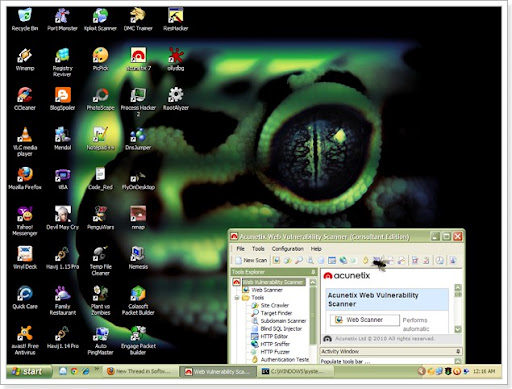The image size is (512, 389).
Task: Open the Windows Start menu
Action: (x=29, y=371)
